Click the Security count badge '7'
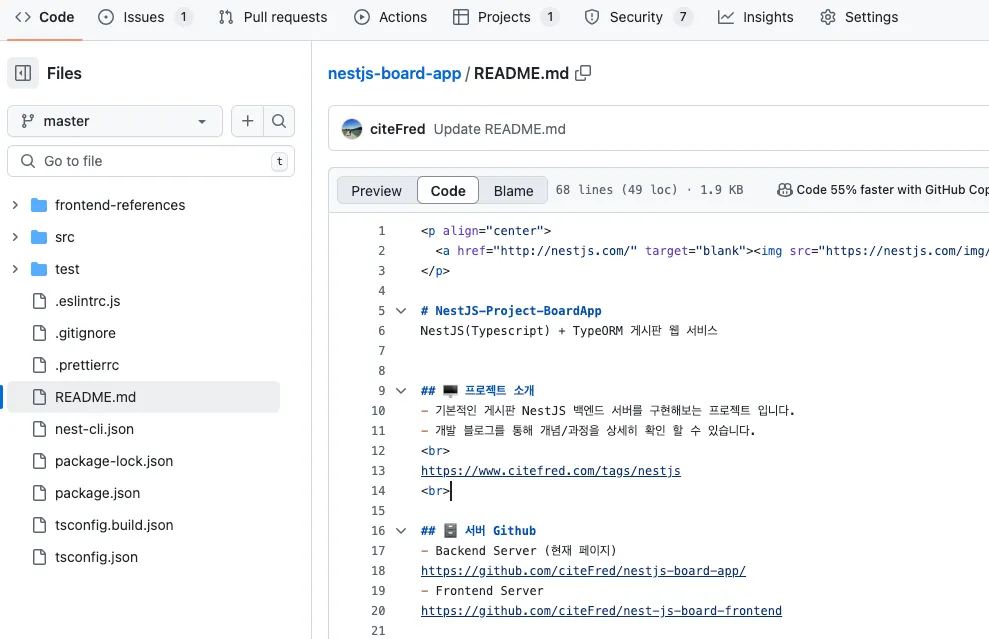Image resolution: width=989 pixels, height=639 pixels. [x=682, y=17]
